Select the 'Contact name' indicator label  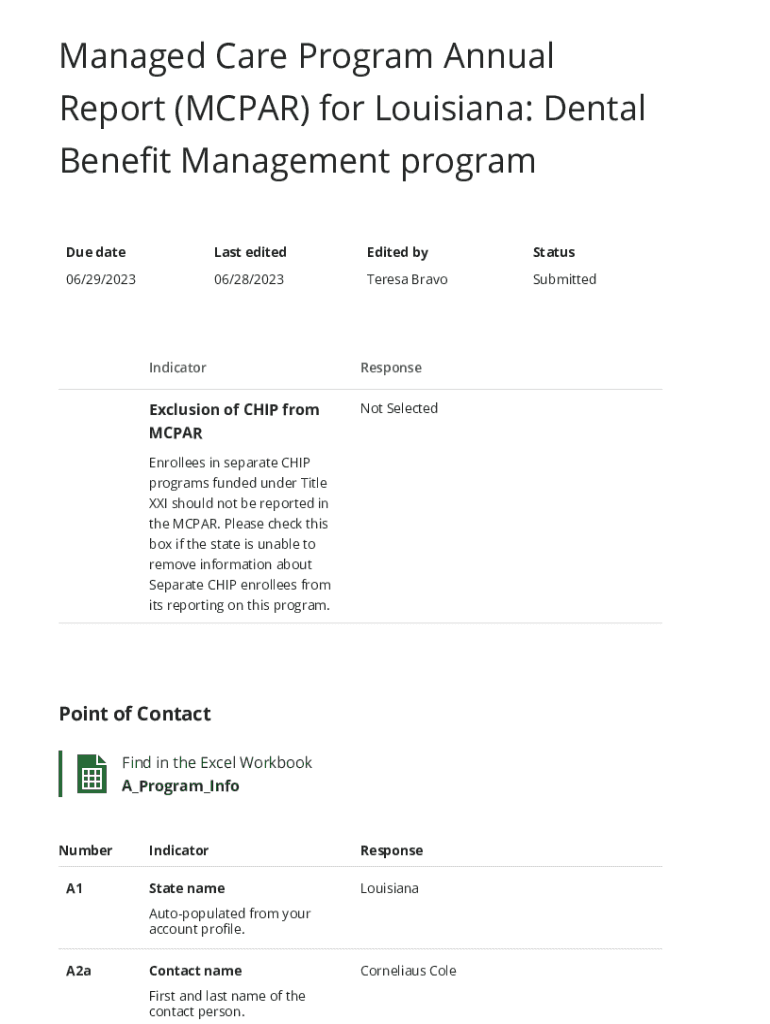(195, 970)
